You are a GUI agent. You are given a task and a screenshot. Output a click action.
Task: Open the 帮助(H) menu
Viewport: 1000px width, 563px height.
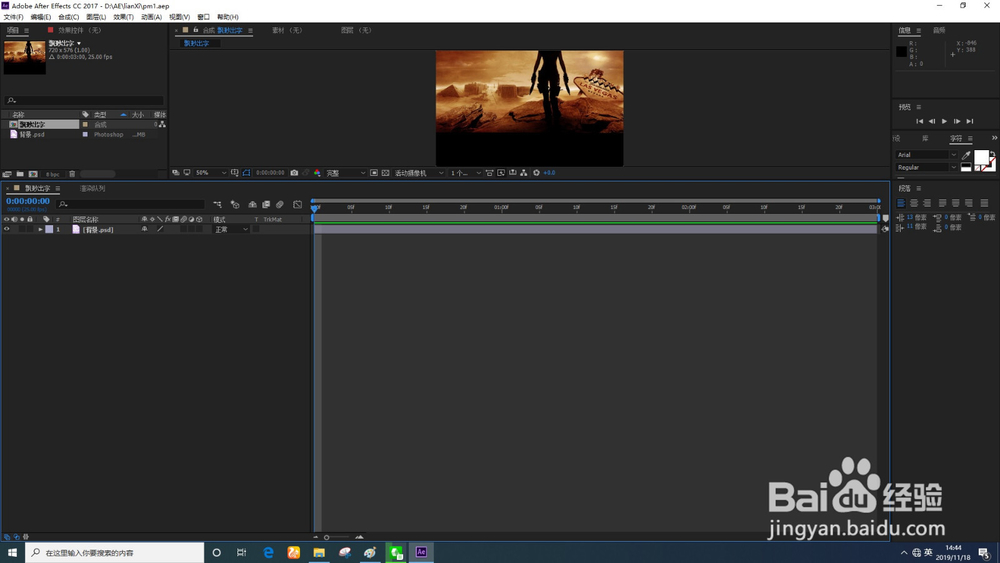click(x=228, y=17)
